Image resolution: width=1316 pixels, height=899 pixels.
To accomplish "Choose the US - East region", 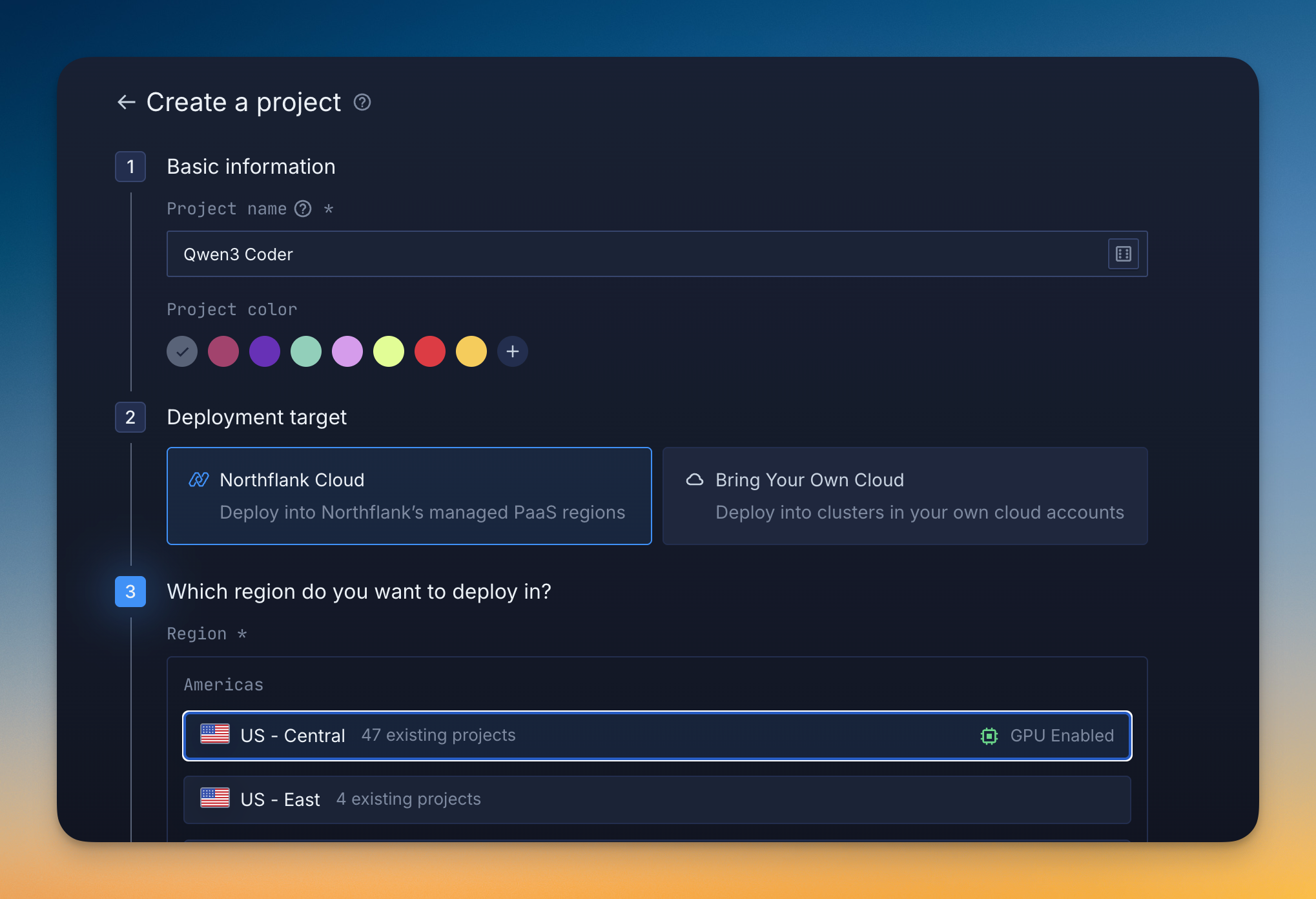I will click(x=657, y=800).
